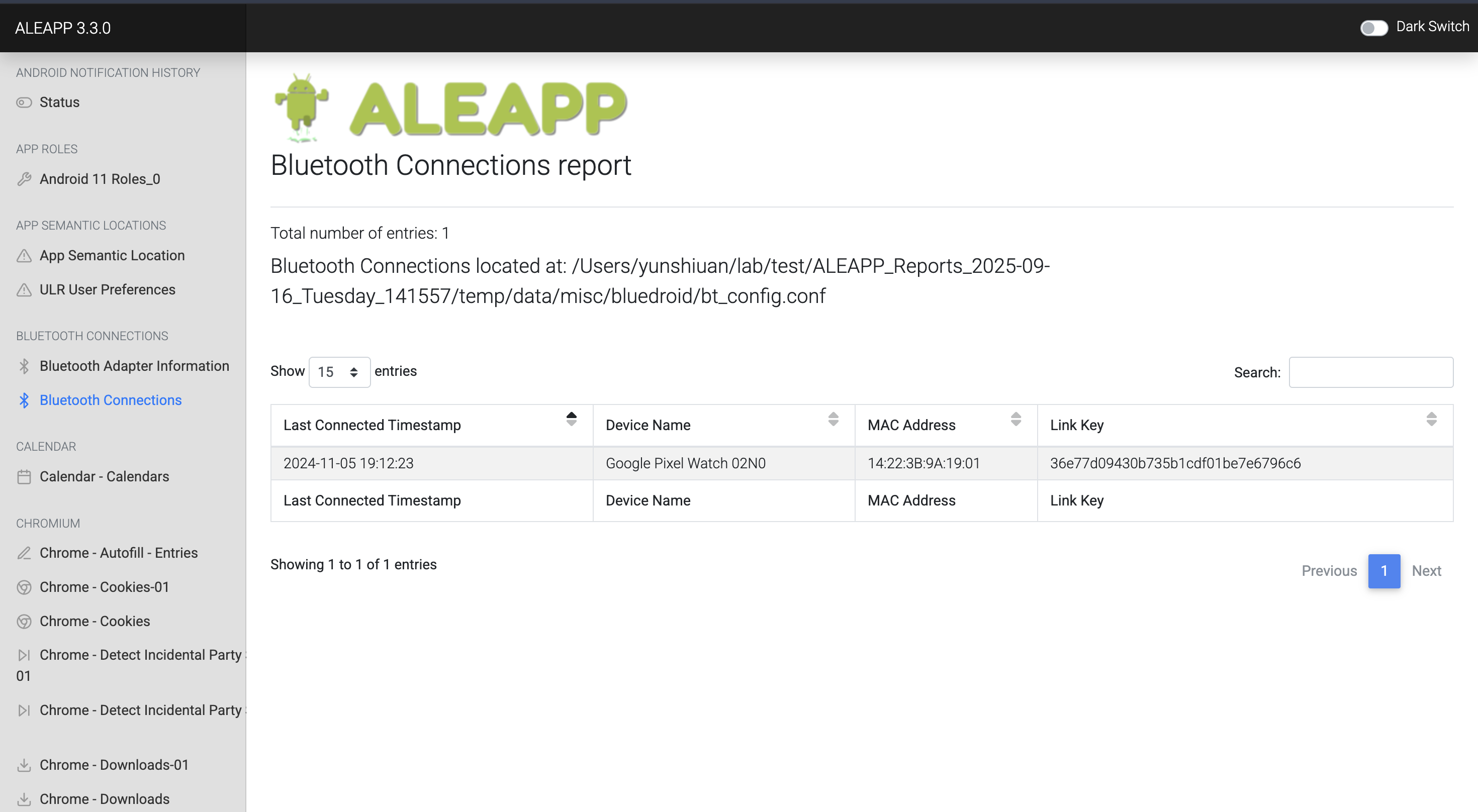Select page 1 in pagination
1478x812 pixels.
pyautogui.click(x=1384, y=571)
